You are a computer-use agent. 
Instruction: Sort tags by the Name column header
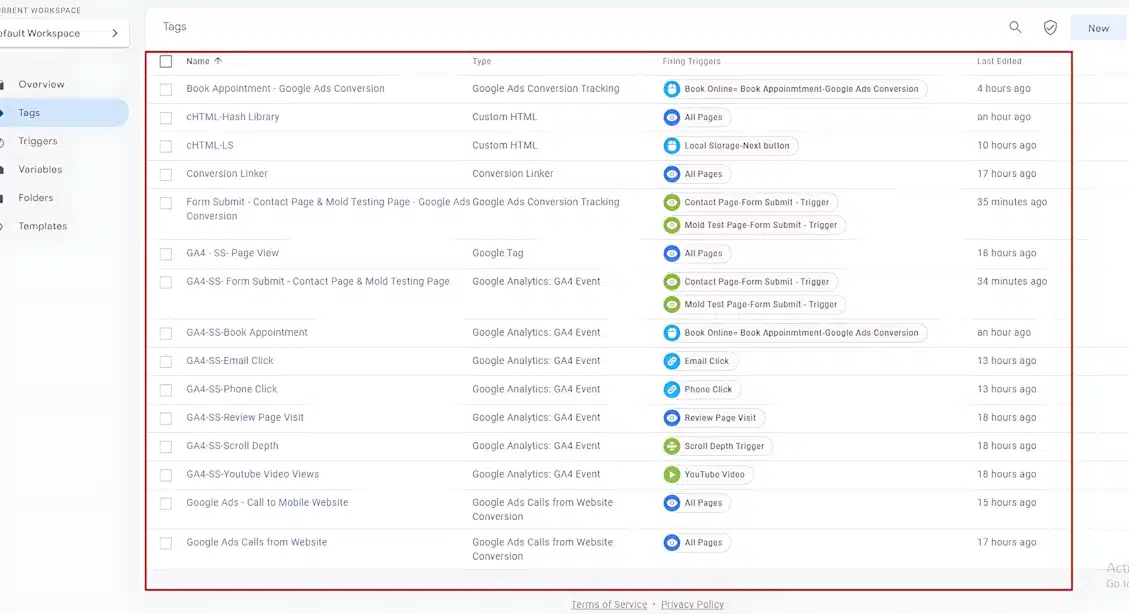click(198, 61)
